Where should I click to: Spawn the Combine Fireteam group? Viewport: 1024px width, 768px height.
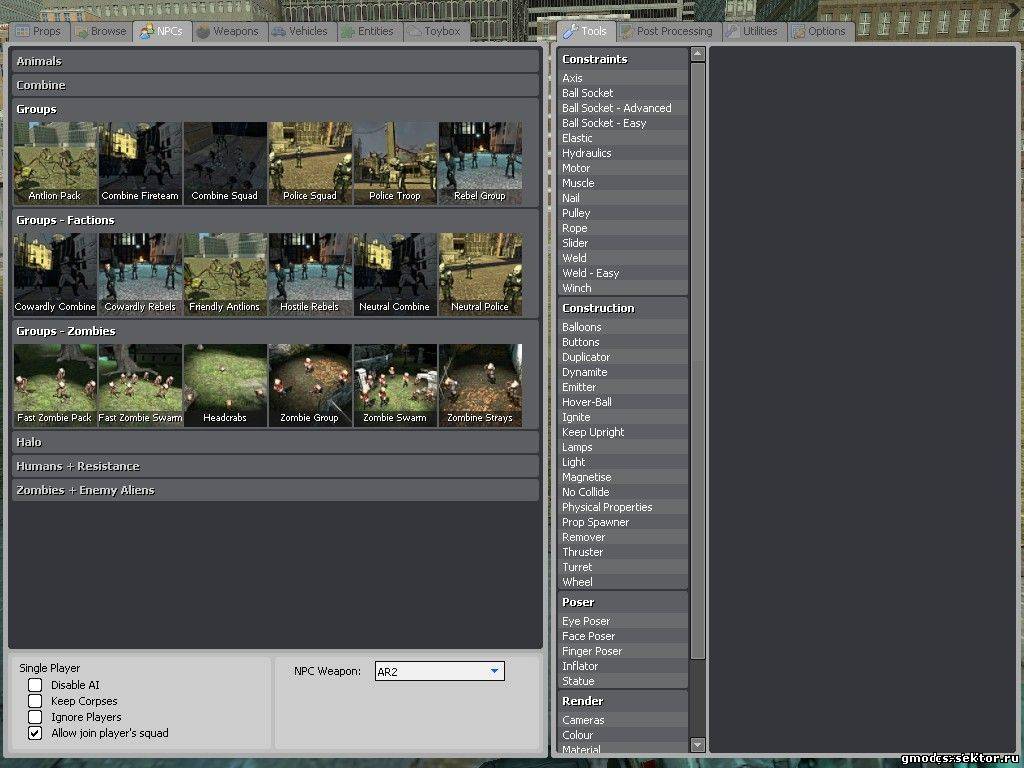coord(140,163)
